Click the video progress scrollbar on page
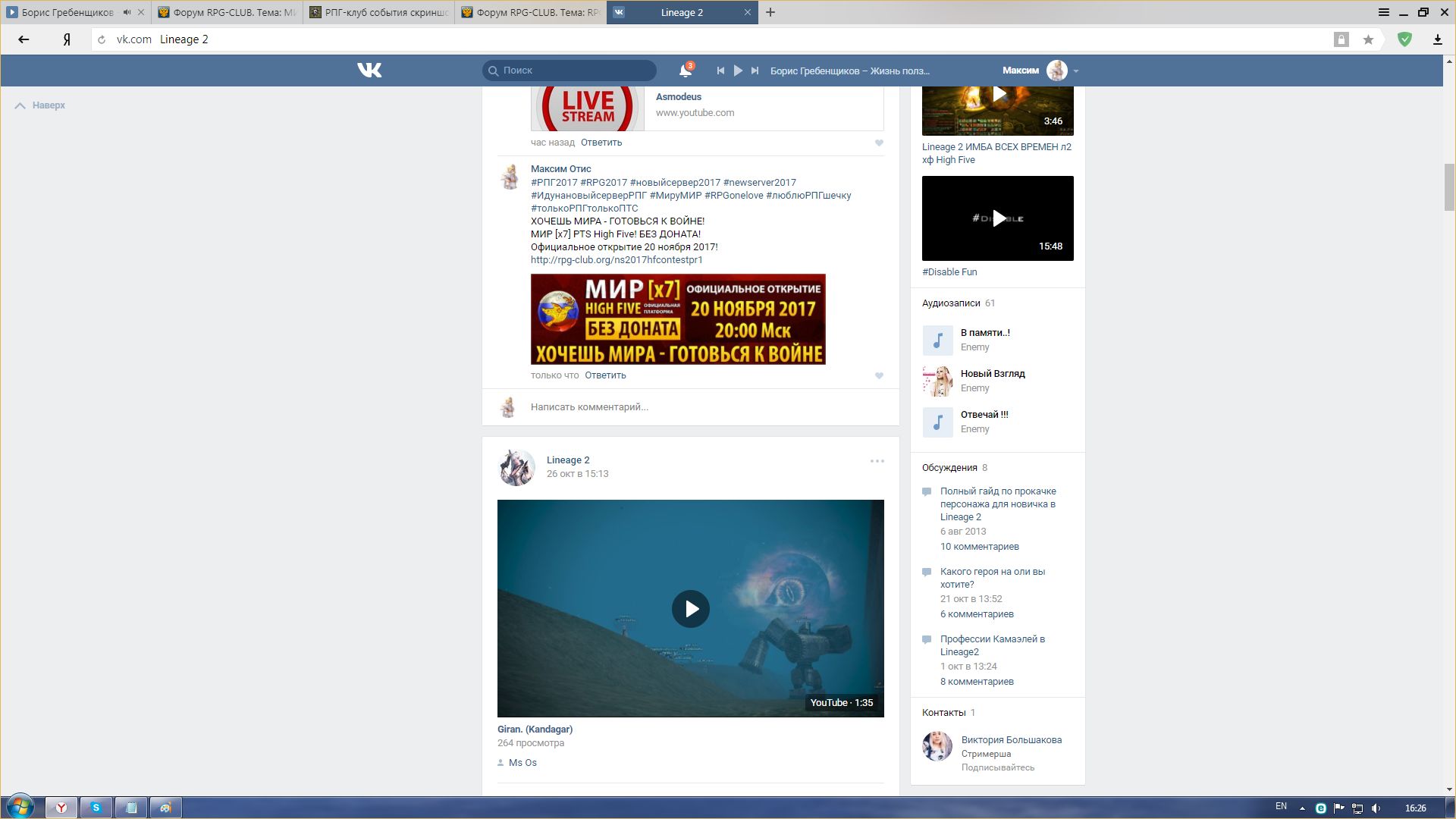This screenshot has height=819, width=1456. pyautogui.click(x=1449, y=187)
